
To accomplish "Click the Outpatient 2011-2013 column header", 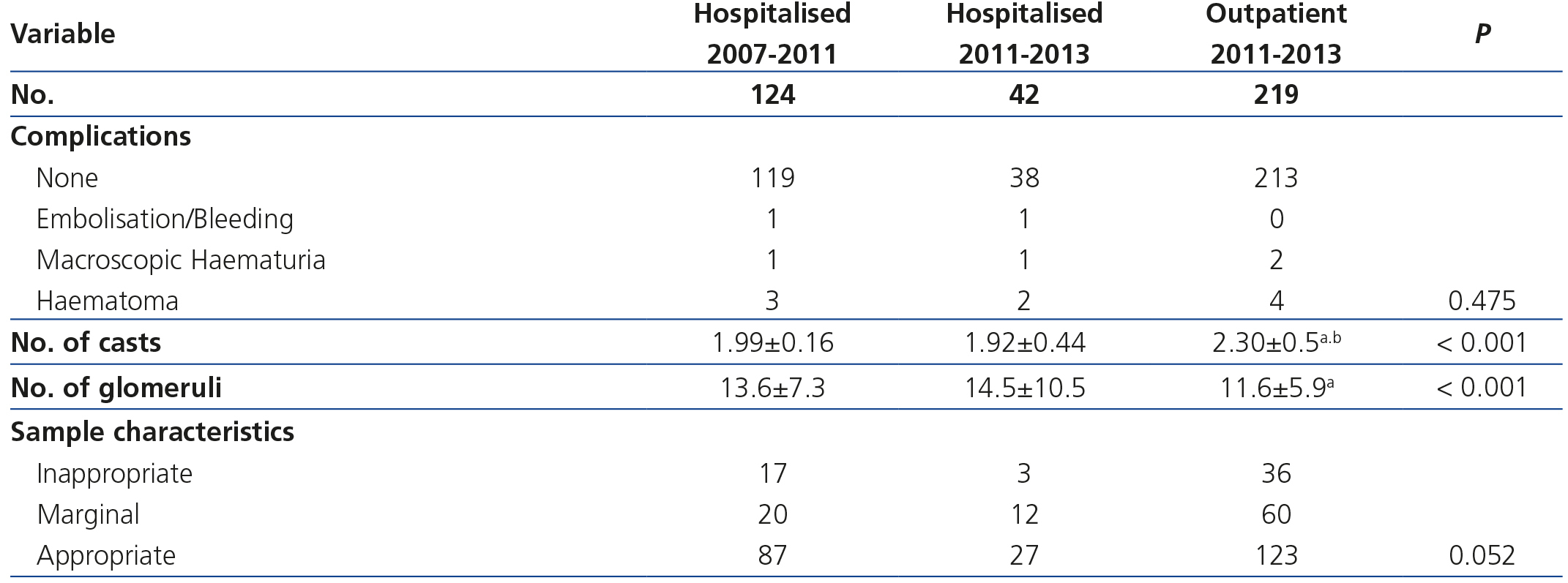I will 1276,34.
